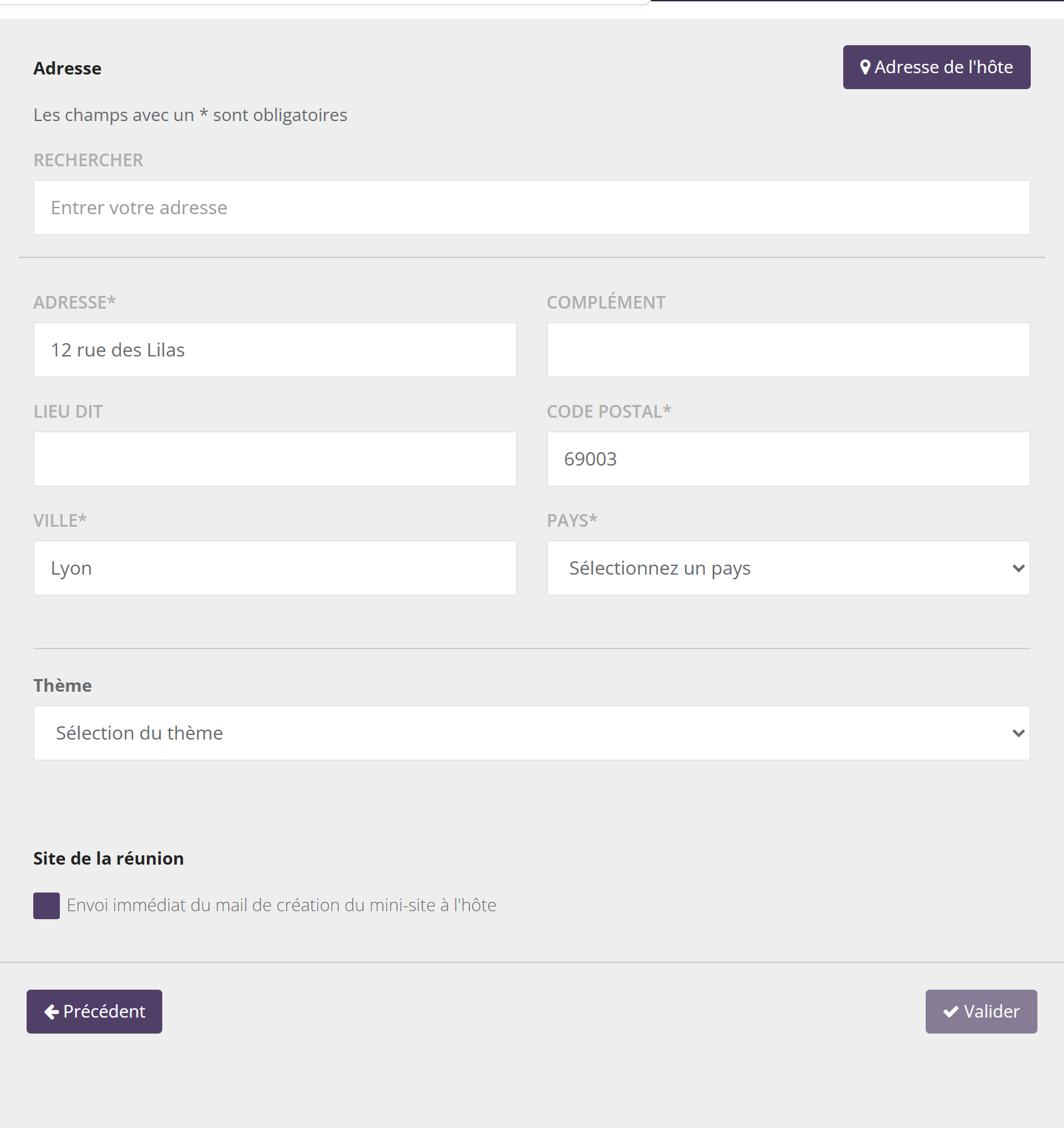1064x1128 pixels.
Task: Open the Sélectionnez un pays dropdown
Action: coord(789,568)
